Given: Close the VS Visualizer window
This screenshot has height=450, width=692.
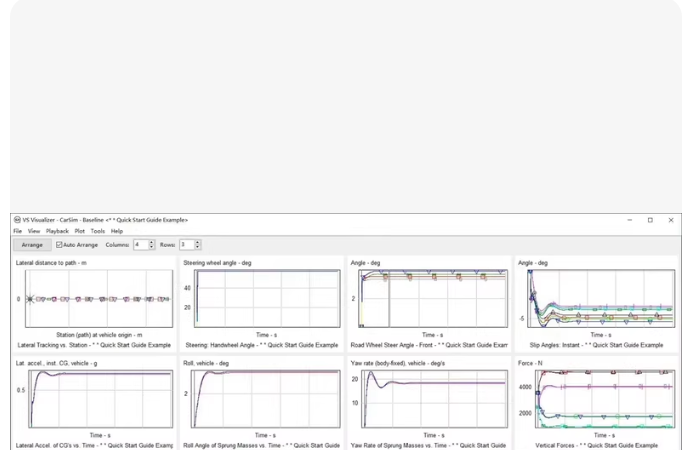Looking at the screenshot, I should (671, 220).
